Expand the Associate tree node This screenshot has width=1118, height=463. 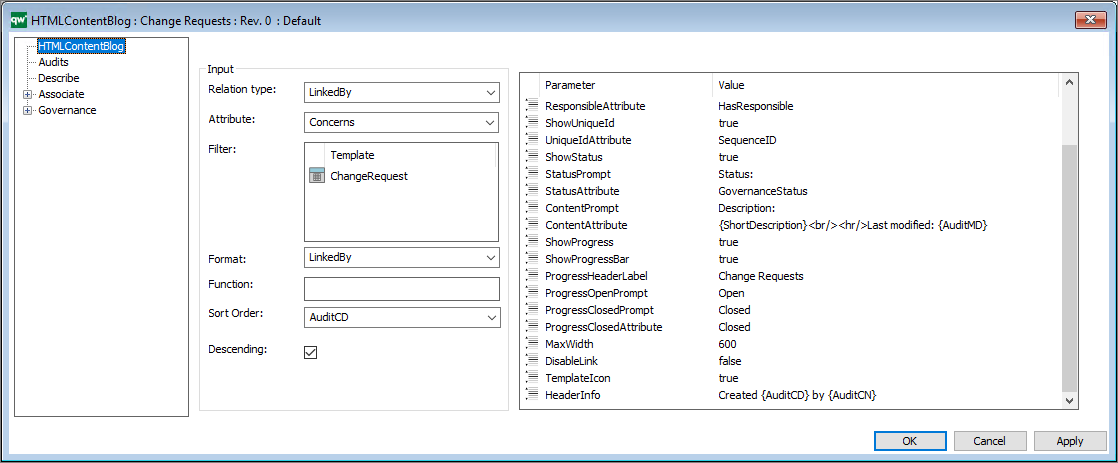tap(27, 94)
